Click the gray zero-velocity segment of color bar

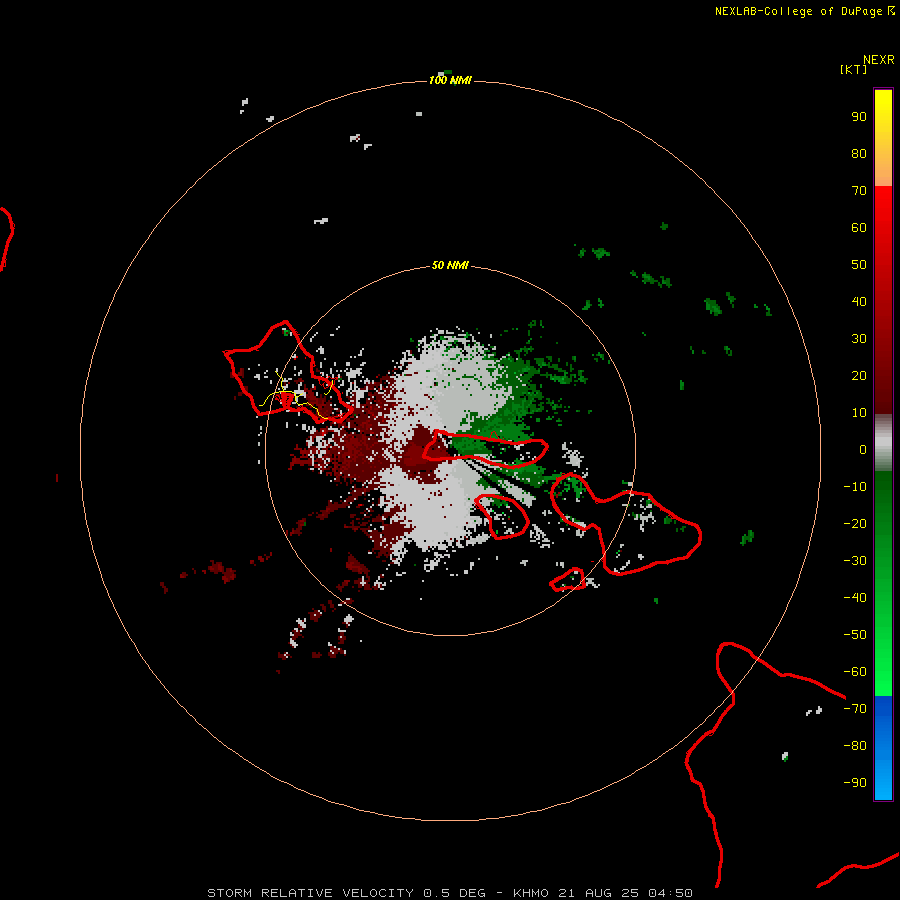[x=883, y=443]
